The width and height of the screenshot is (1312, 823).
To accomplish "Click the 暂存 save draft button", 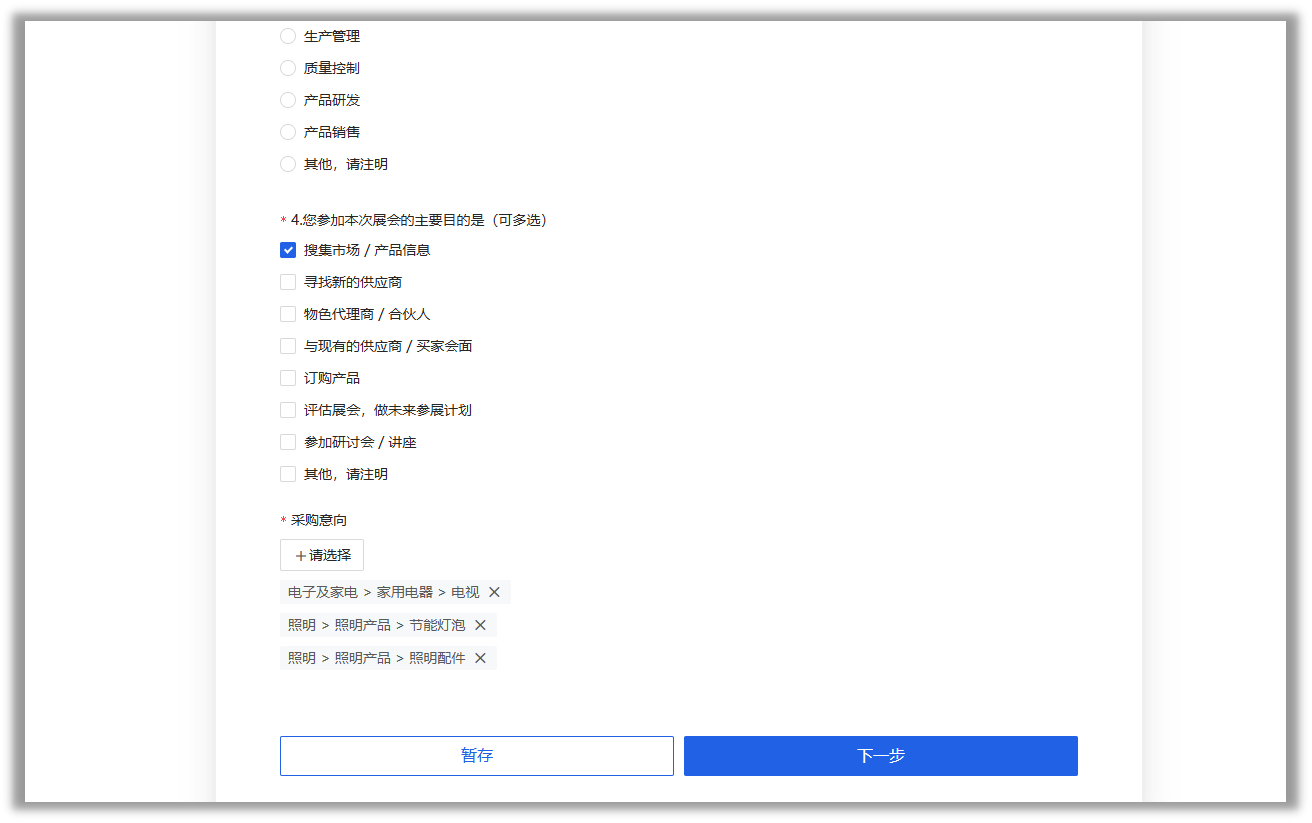I will click(x=477, y=756).
